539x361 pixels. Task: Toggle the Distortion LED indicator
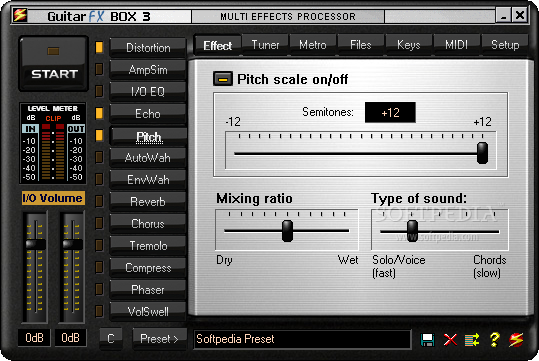tap(99, 47)
